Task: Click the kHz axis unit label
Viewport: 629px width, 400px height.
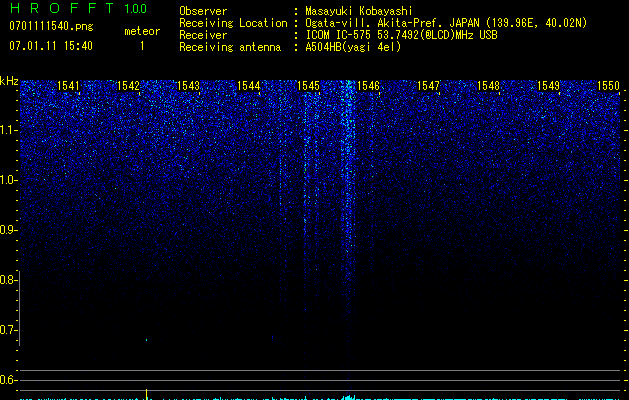Action: [x=9, y=81]
